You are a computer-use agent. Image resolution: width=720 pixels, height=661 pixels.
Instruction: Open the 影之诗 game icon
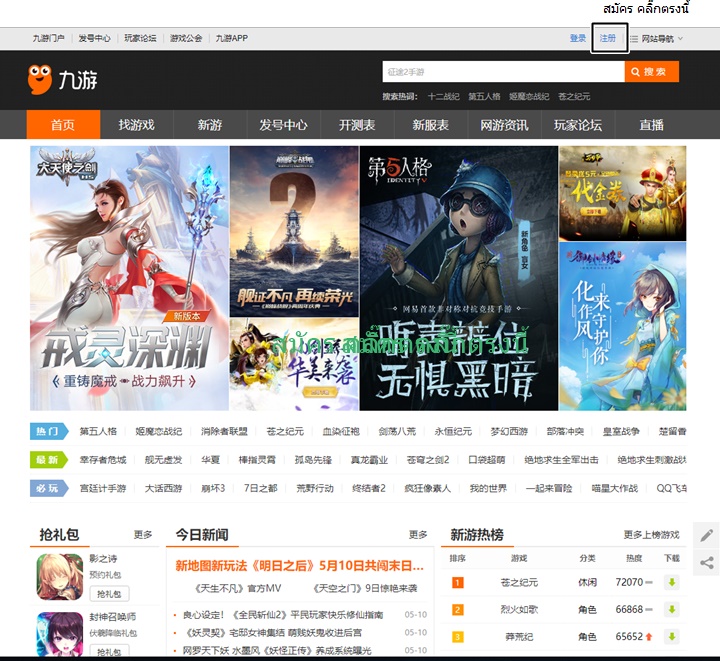60,577
